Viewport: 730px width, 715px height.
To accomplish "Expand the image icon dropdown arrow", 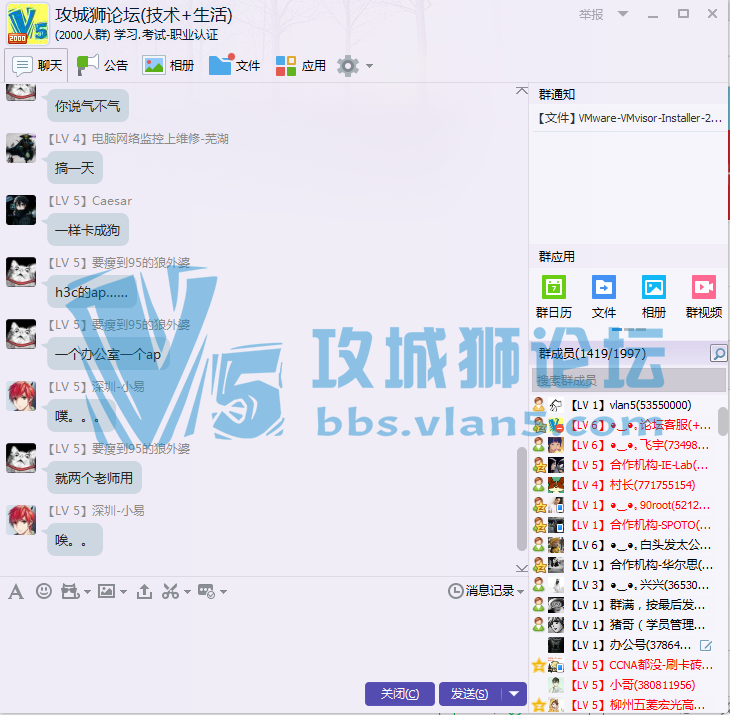I will (123, 592).
